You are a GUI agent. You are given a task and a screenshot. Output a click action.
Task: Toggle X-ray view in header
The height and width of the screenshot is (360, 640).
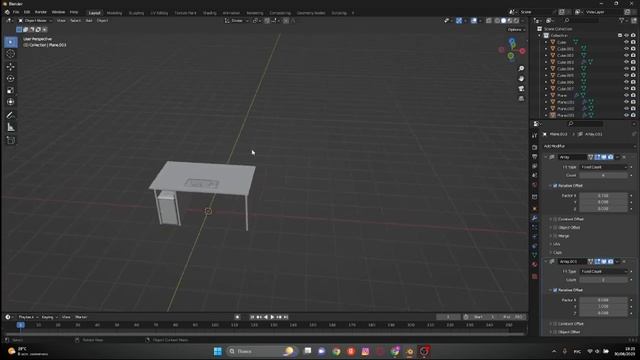pos(489,20)
